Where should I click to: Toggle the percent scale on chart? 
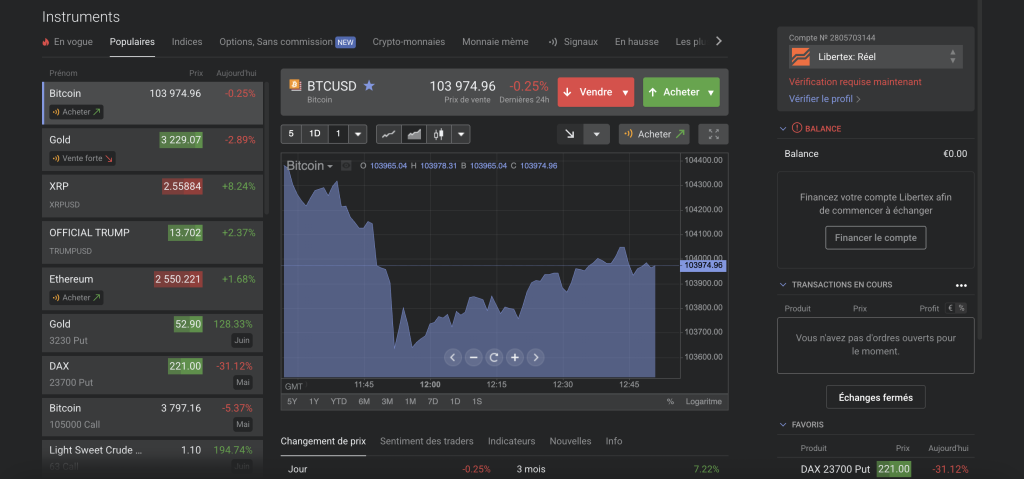670,401
